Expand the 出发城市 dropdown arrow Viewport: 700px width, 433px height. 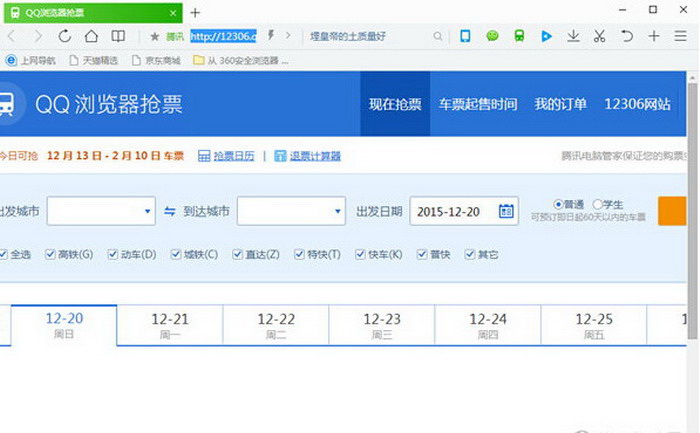pos(147,211)
